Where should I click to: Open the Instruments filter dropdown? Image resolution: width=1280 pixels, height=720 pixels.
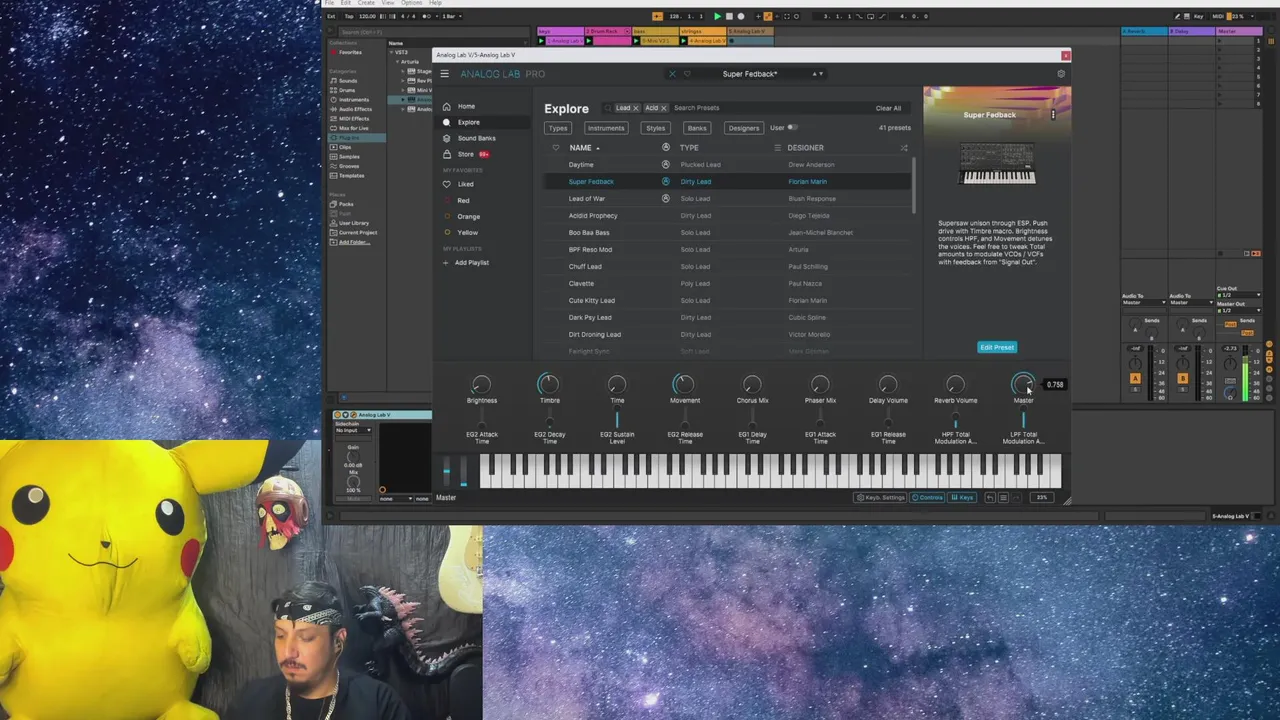(x=605, y=128)
